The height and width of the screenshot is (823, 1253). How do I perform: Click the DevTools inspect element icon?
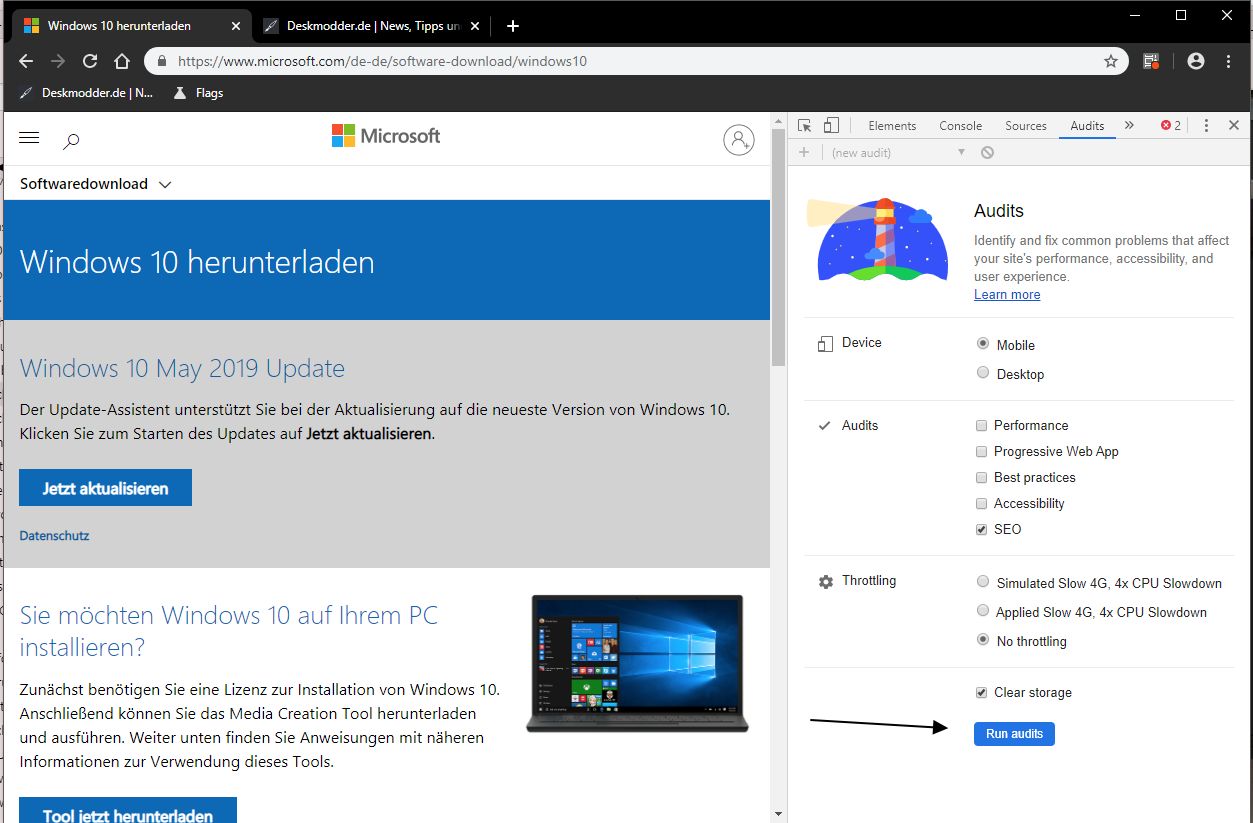805,125
